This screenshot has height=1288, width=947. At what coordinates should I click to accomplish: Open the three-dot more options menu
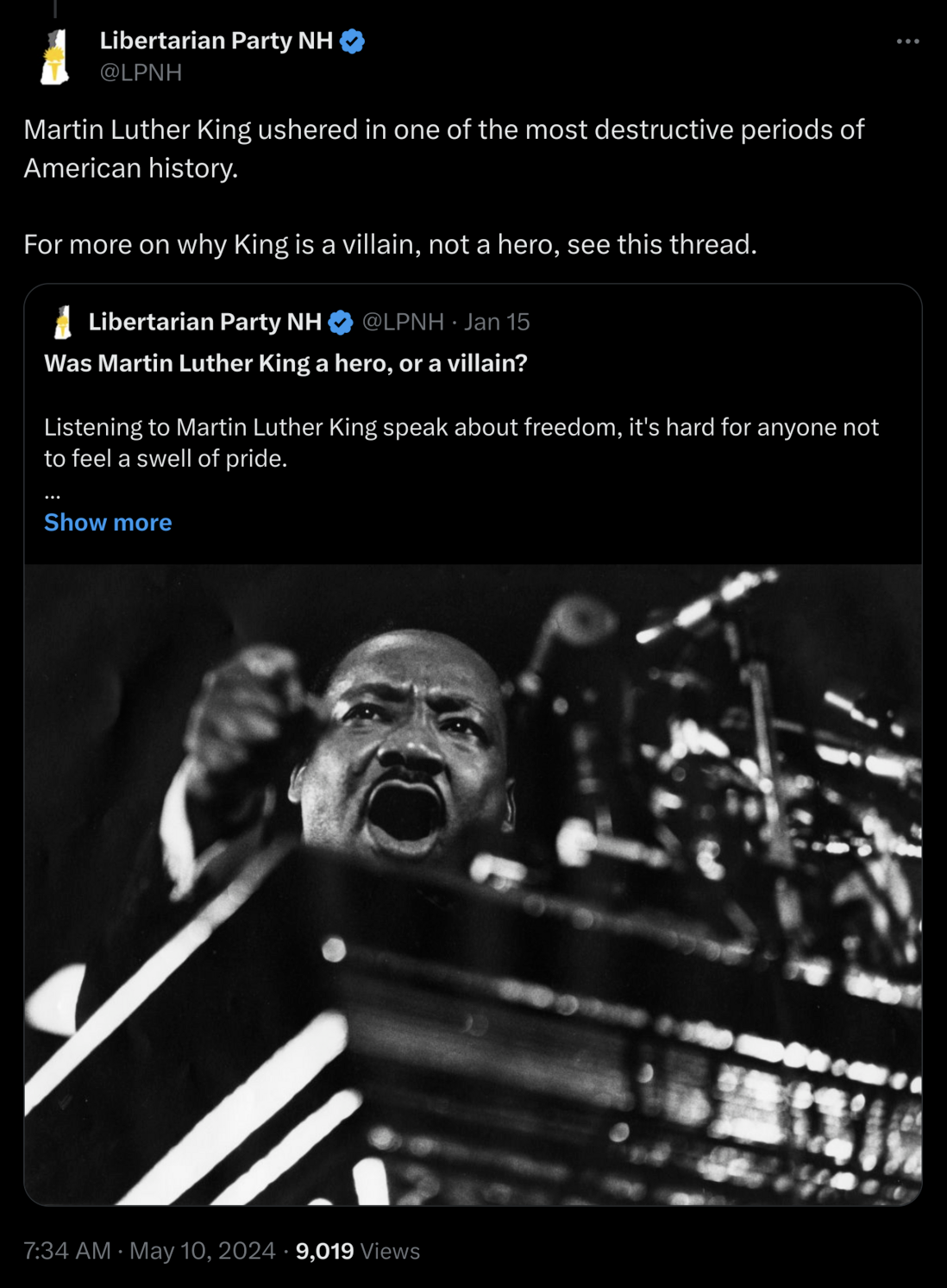coord(907,41)
